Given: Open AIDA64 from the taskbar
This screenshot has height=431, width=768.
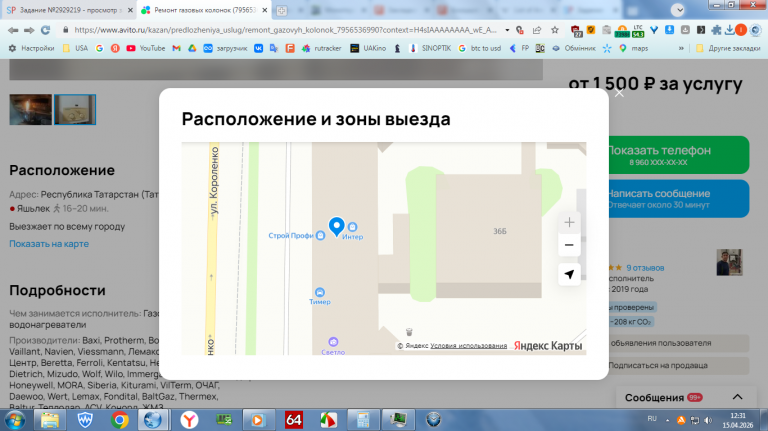Looking at the screenshot, I should coord(293,420).
